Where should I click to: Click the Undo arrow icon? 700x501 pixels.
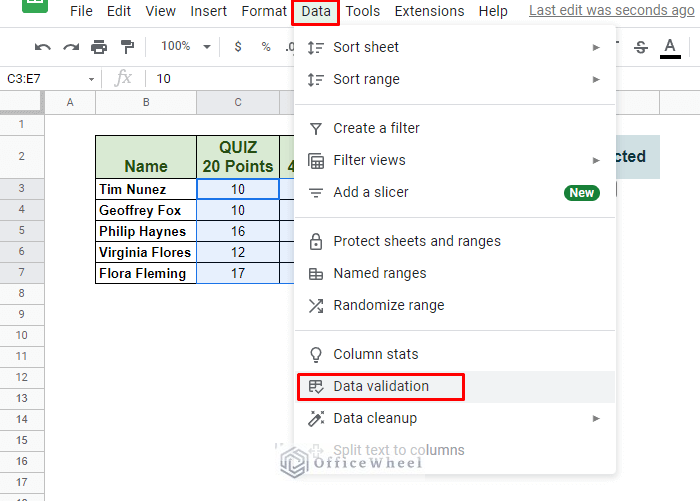(42, 47)
